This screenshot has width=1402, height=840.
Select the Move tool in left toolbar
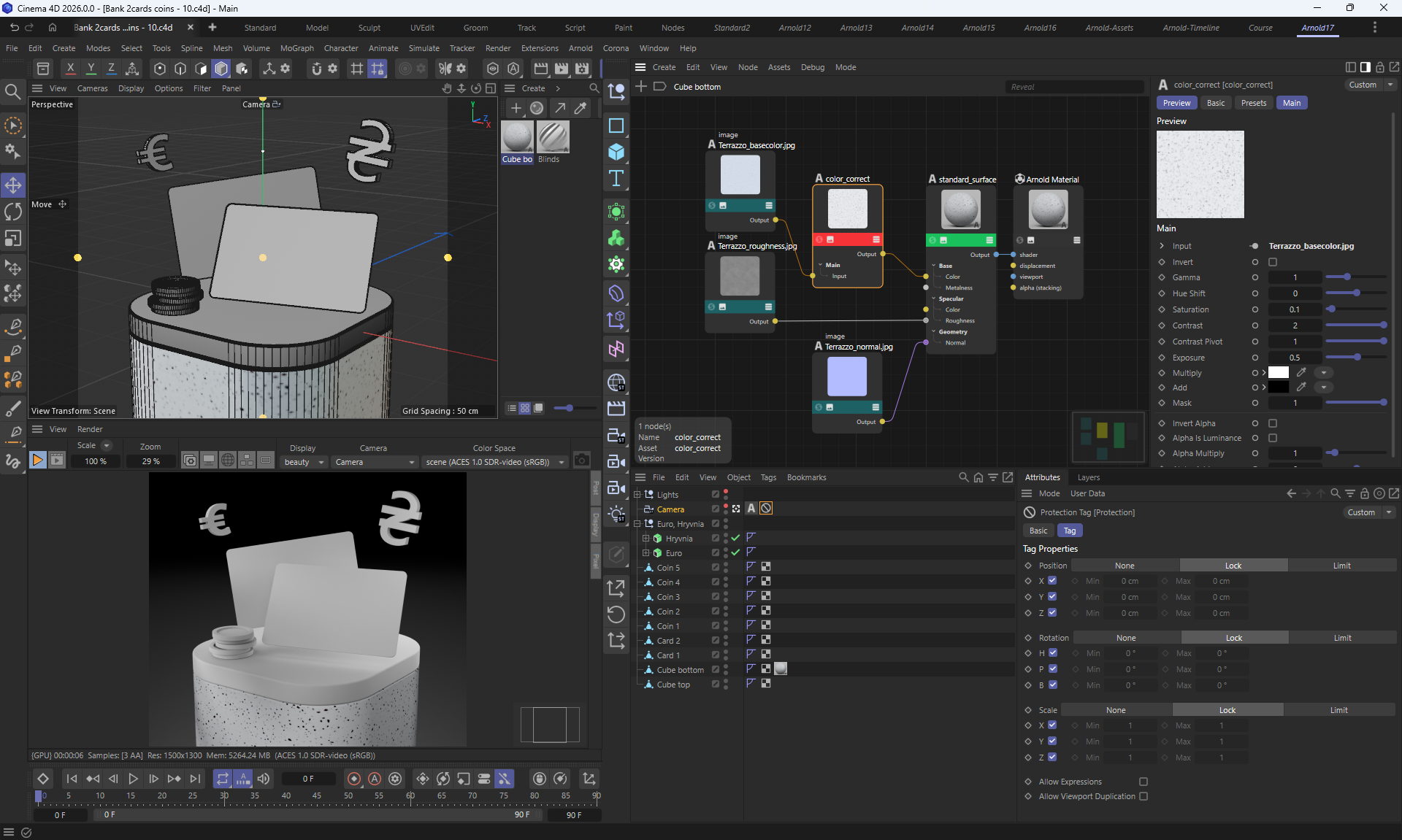13,185
